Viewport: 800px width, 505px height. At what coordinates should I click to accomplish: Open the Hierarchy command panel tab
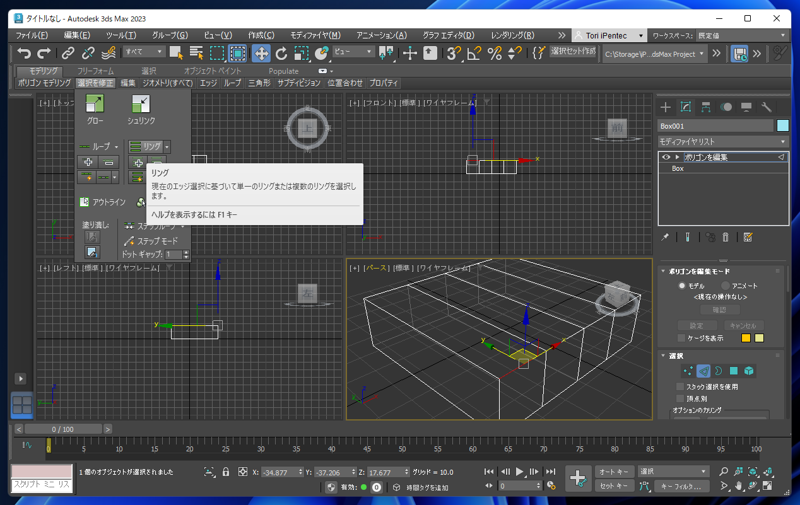(x=706, y=107)
